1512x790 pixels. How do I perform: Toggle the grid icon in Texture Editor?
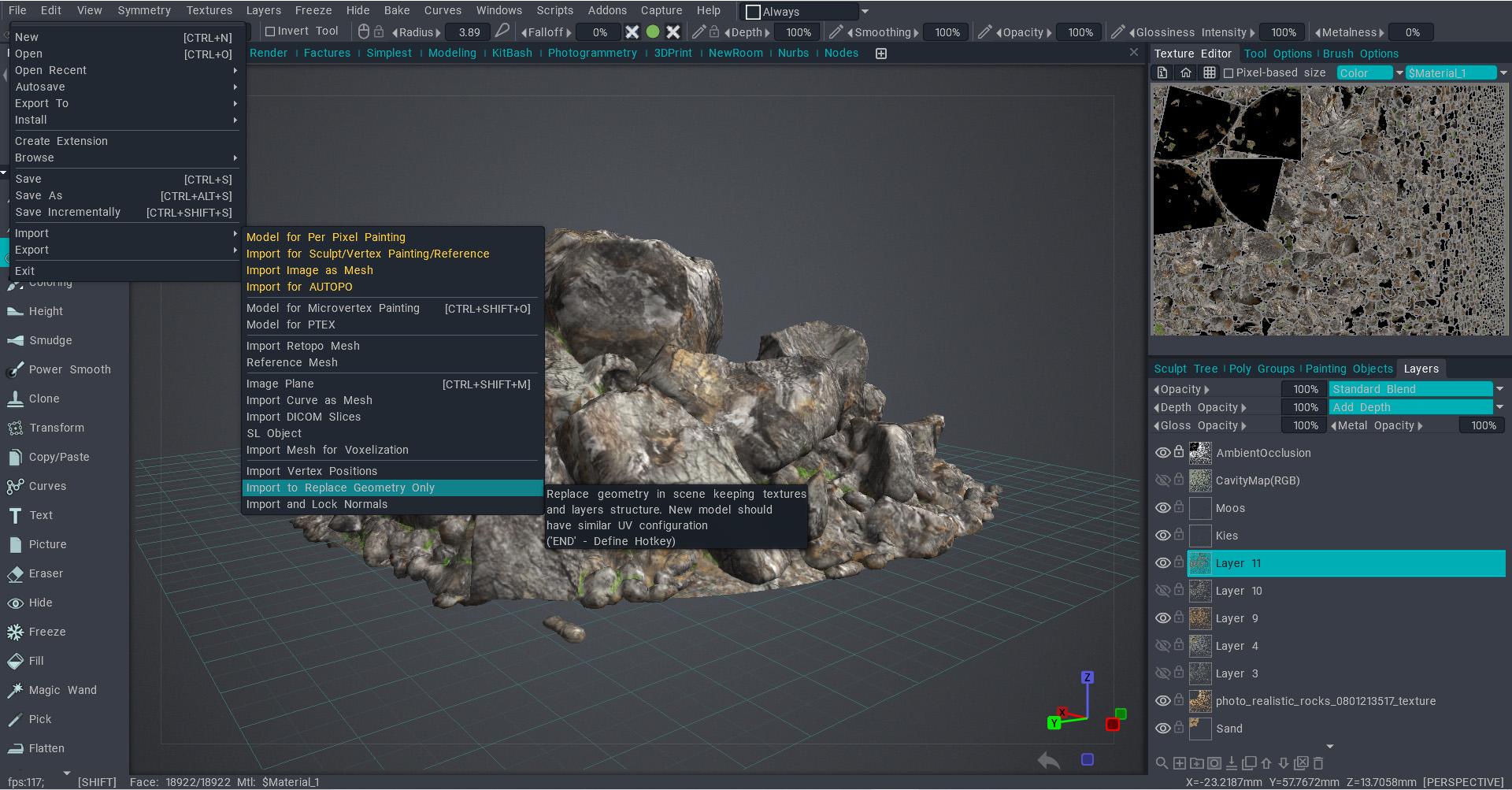coord(1210,73)
